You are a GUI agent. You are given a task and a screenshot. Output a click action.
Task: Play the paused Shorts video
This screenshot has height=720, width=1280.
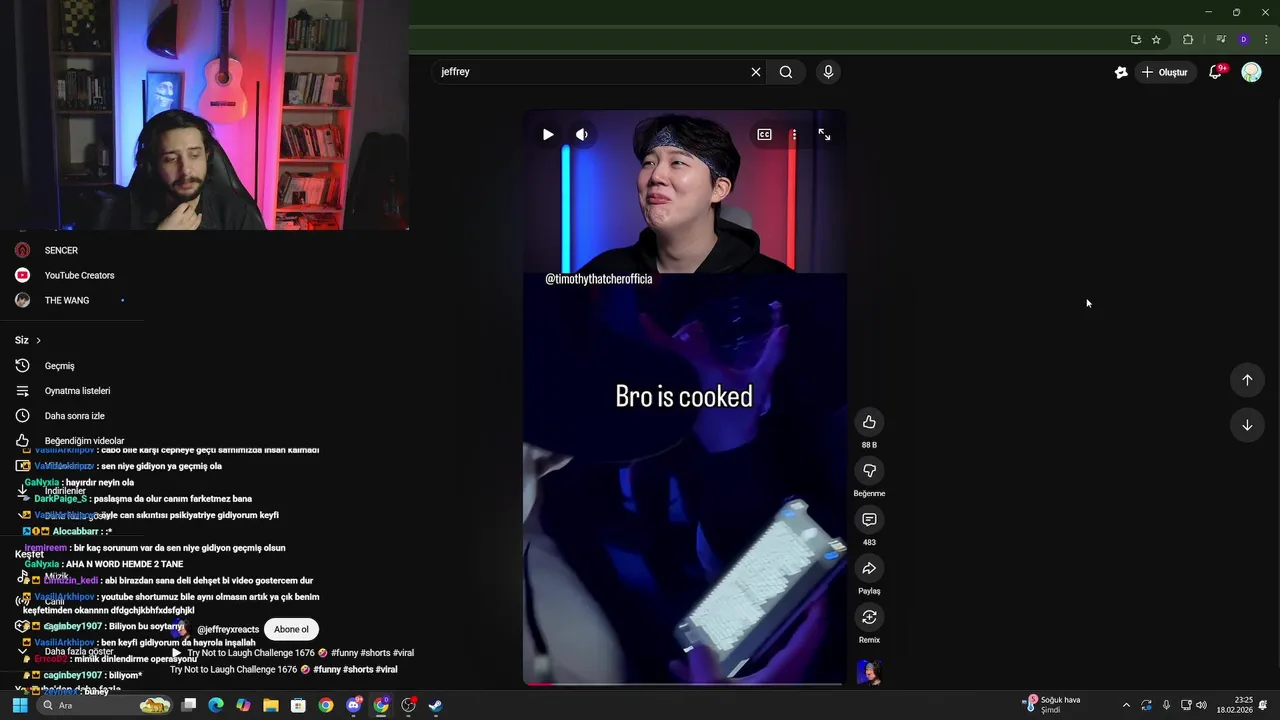pyautogui.click(x=548, y=134)
